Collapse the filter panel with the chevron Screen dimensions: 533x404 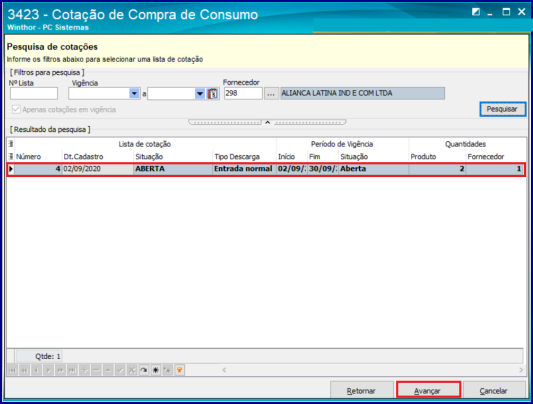tap(268, 122)
